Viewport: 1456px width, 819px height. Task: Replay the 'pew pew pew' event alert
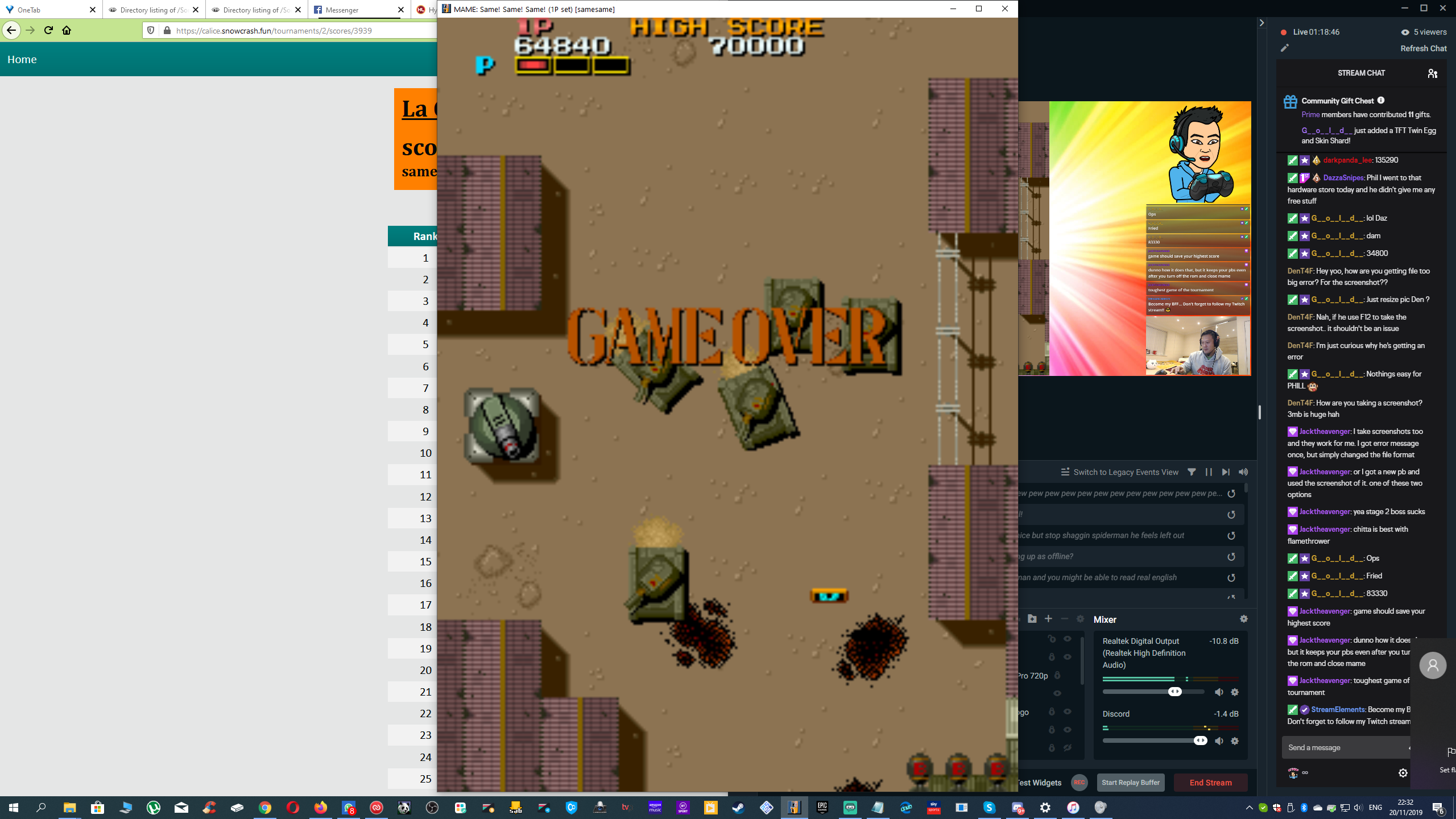tap(1231, 494)
